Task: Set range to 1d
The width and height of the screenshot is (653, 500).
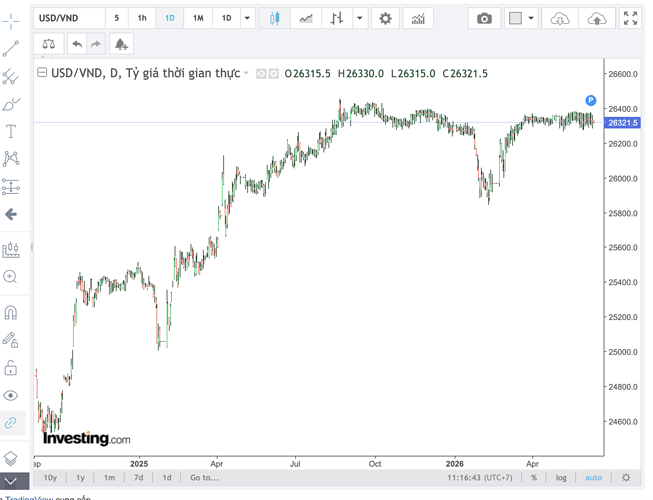Action: pos(167,478)
